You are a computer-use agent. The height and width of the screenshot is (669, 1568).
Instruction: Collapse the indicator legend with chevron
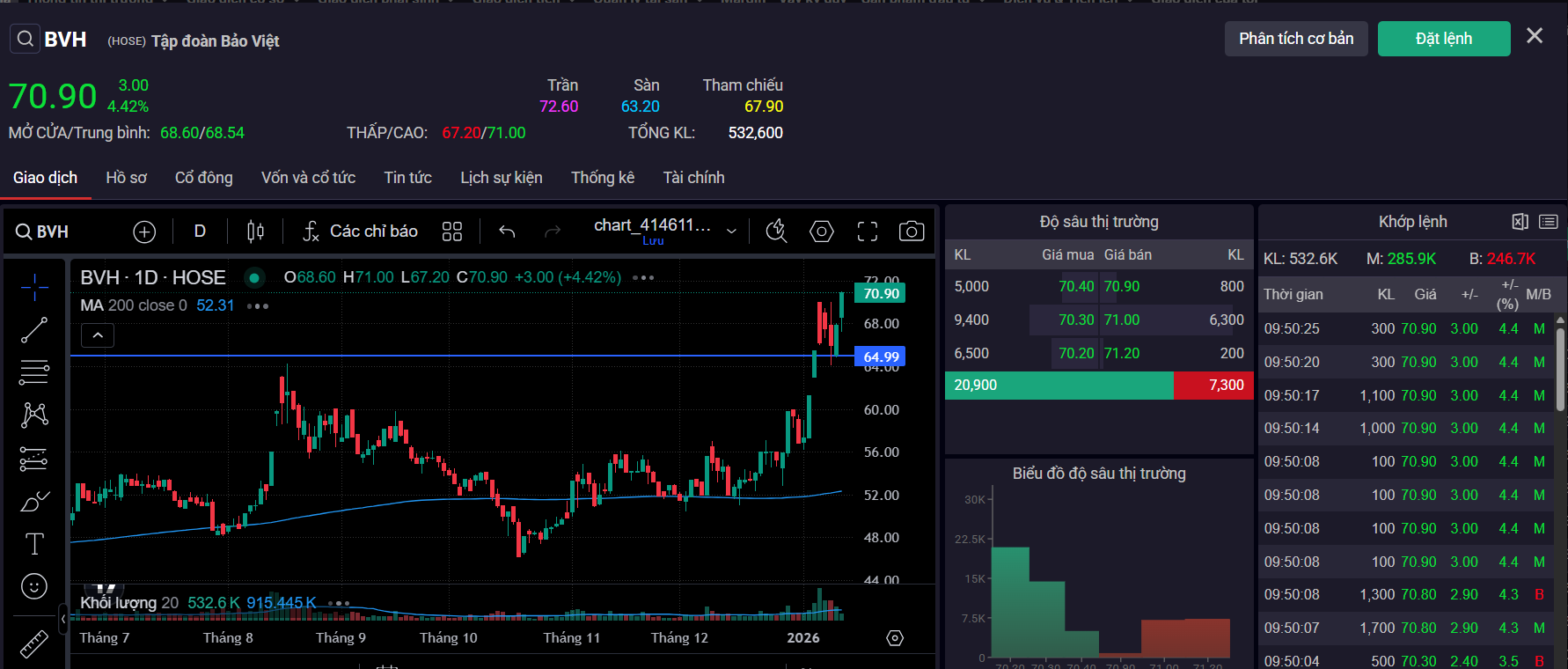click(98, 335)
